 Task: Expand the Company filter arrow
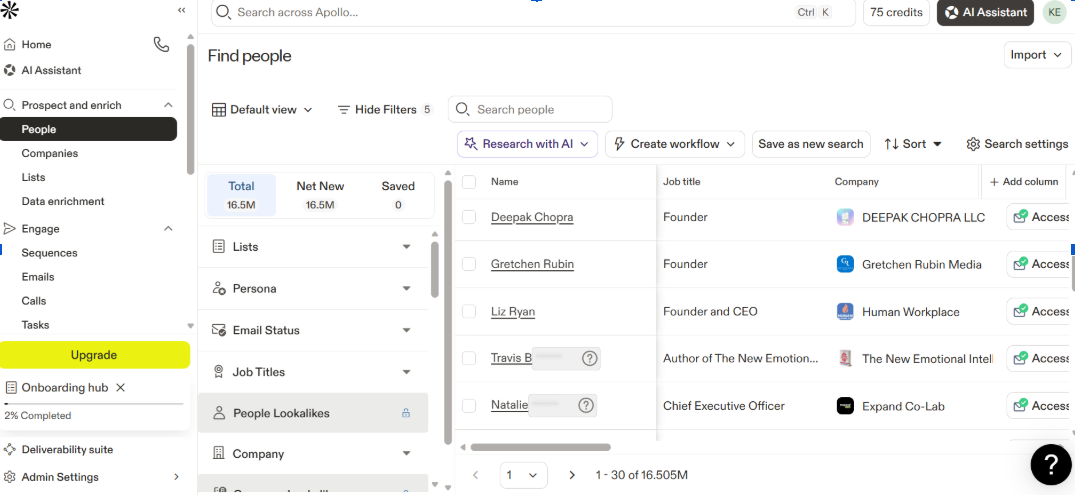point(407,454)
